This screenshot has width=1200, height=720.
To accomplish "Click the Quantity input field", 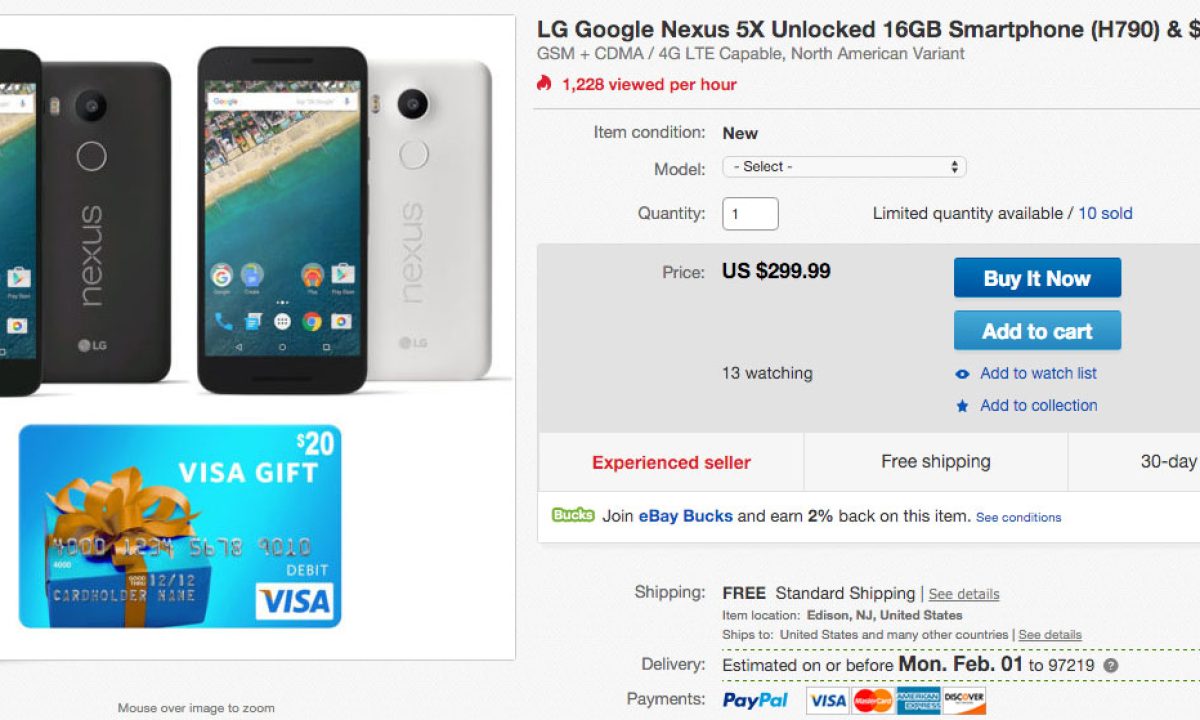I will pos(750,214).
